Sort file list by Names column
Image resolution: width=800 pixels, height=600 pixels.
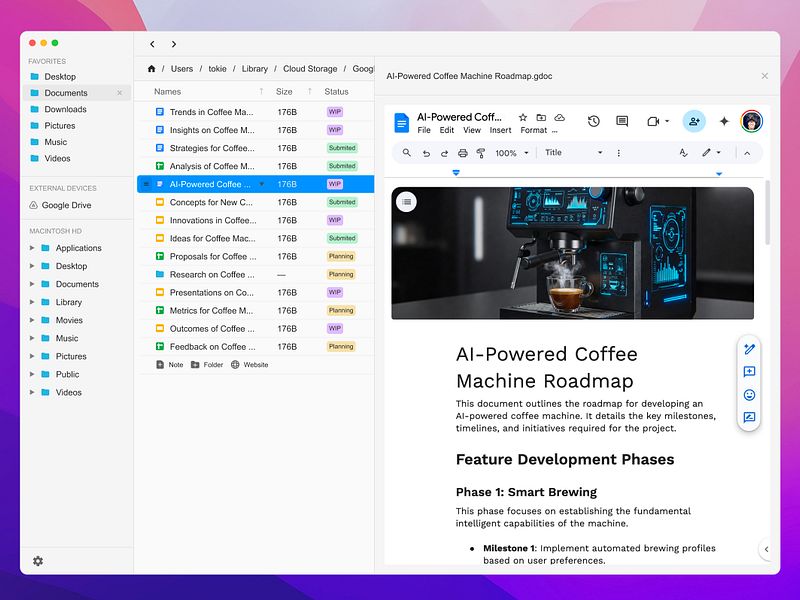168,92
